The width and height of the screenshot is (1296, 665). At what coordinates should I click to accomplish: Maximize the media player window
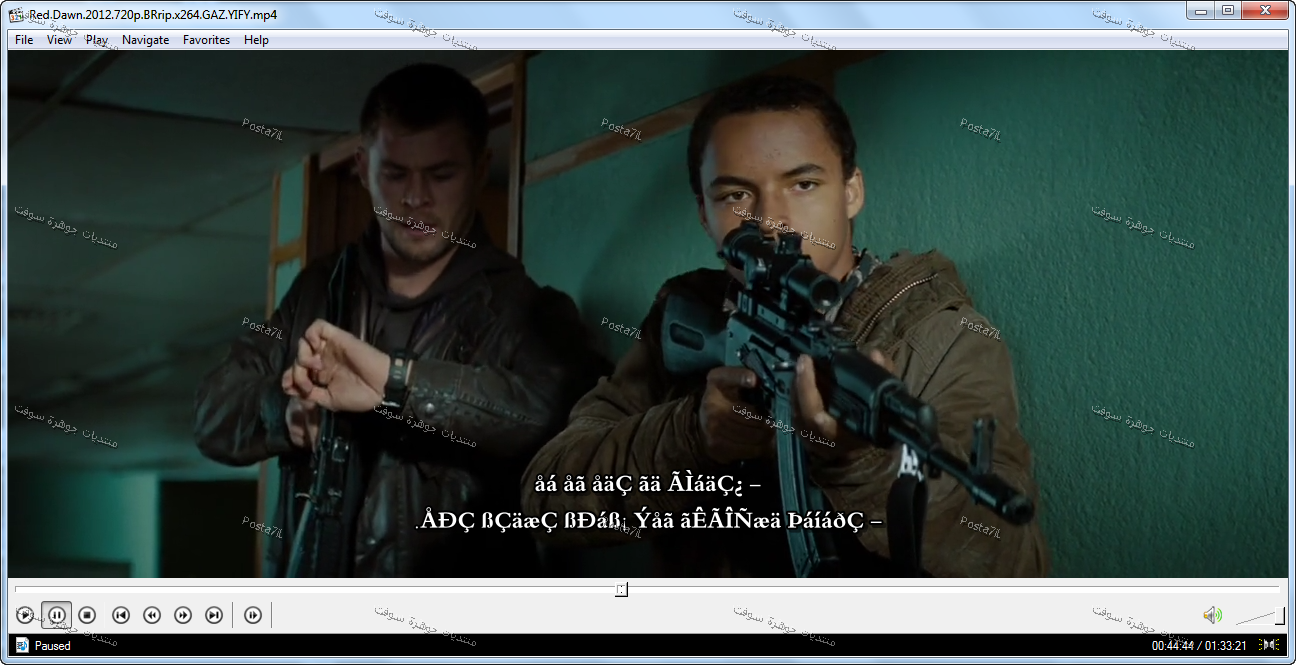[1226, 10]
